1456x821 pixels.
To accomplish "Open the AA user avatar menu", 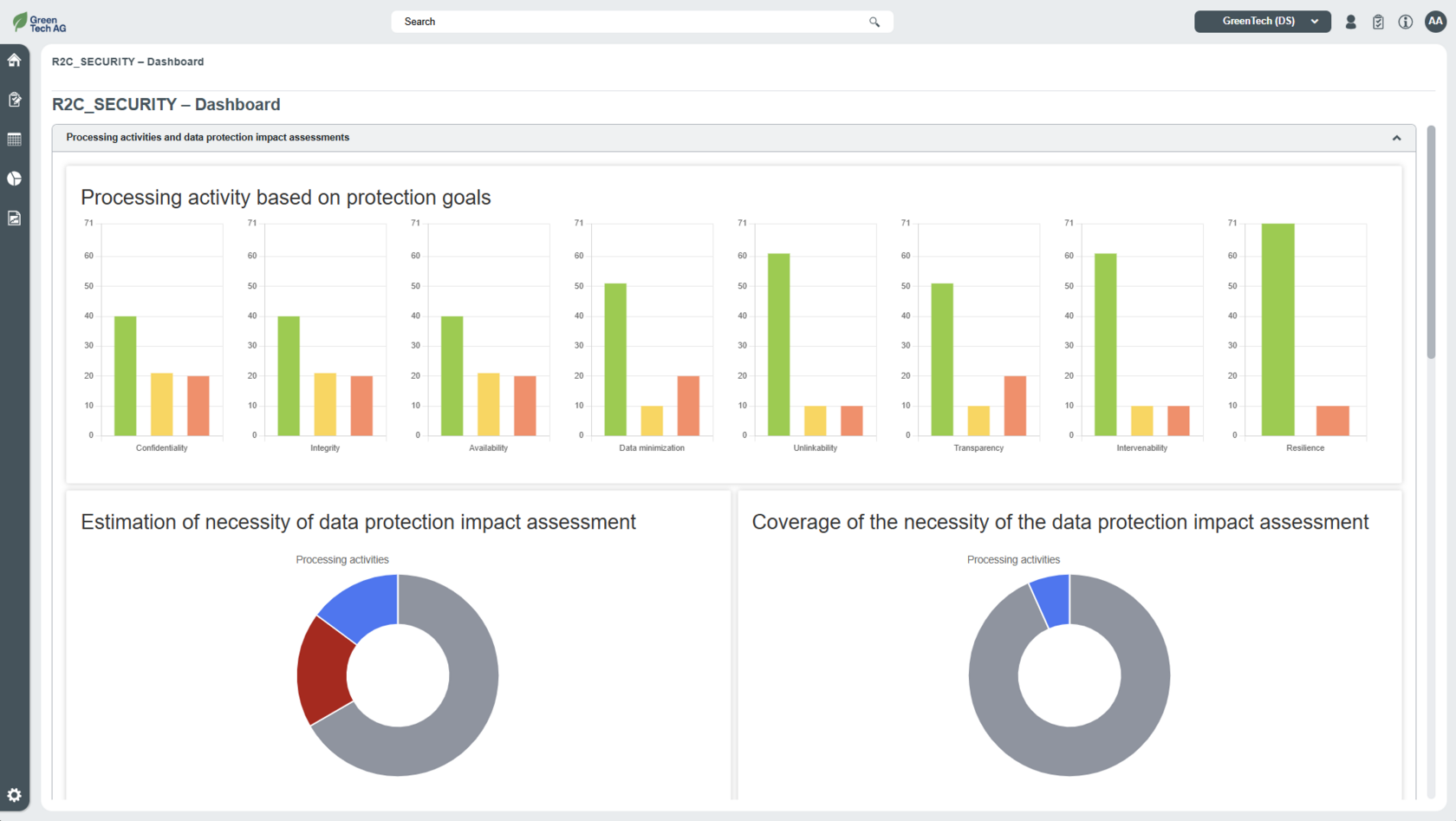I will point(1435,22).
